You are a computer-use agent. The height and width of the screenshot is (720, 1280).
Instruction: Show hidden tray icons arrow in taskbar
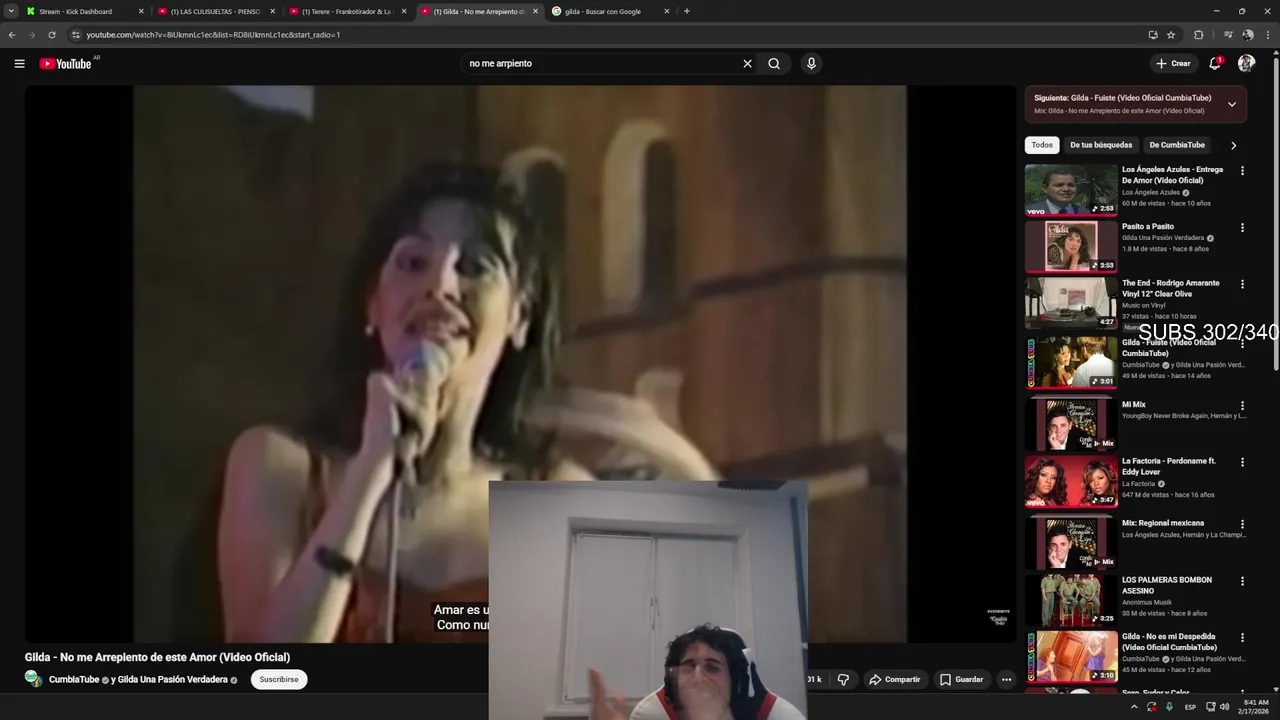click(x=1133, y=707)
